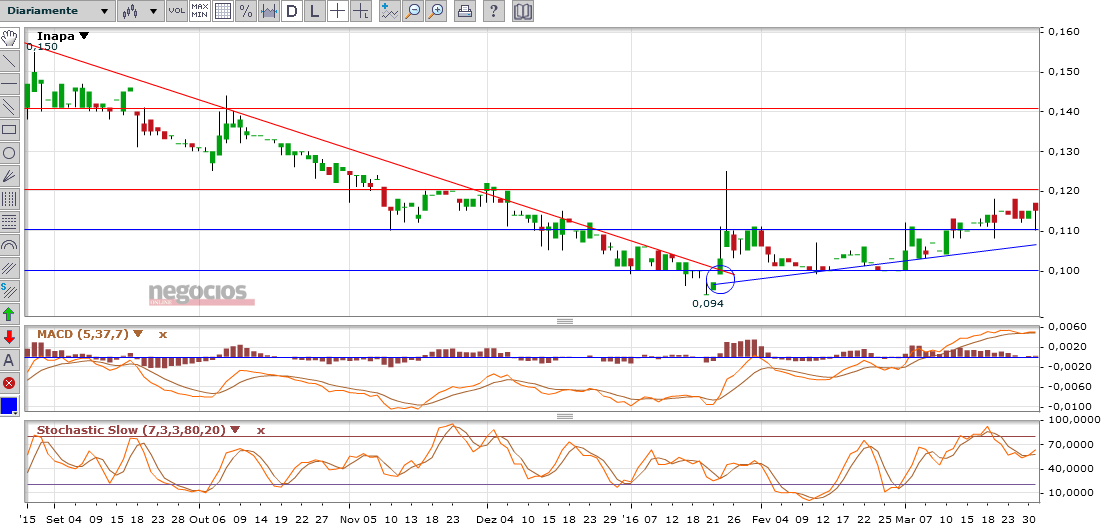The width and height of the screenshot is (1102, 529).
Task: Click the red delete drawings icon
Action: pos(9,382)
